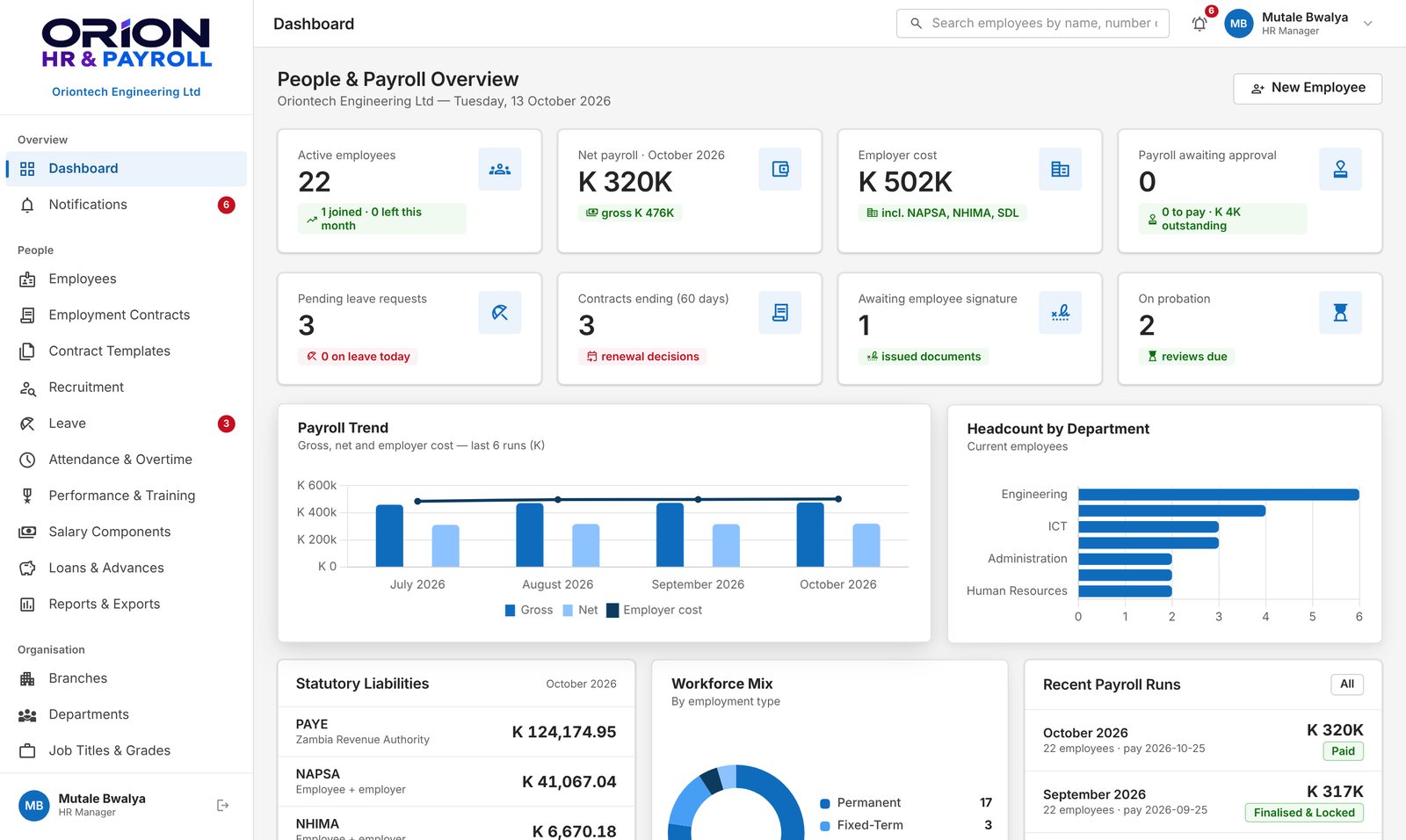Click the sign-out icon beside Mutale Bwalya

[x=222, y=805]
